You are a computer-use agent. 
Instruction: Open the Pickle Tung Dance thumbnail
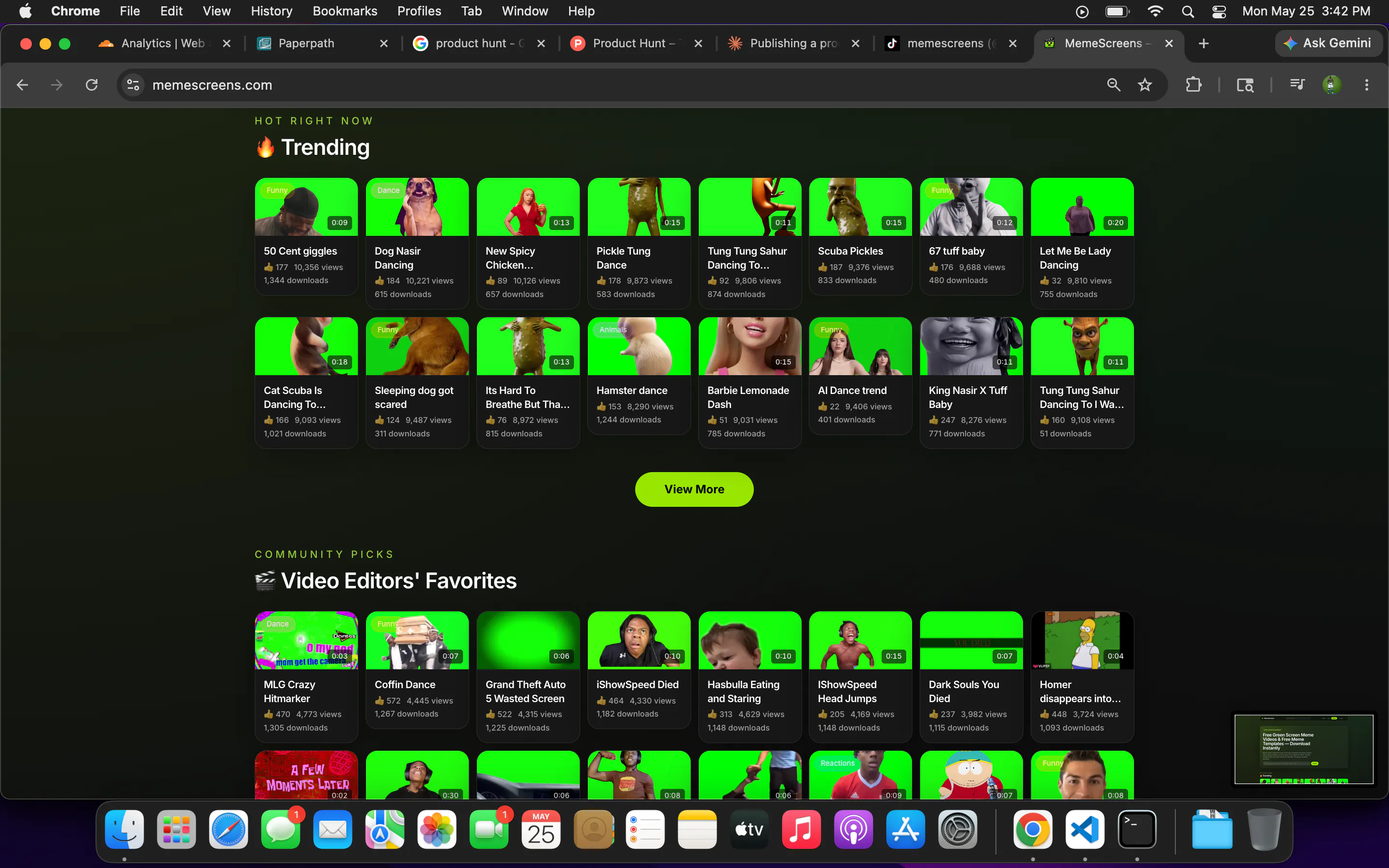point(639,207)
